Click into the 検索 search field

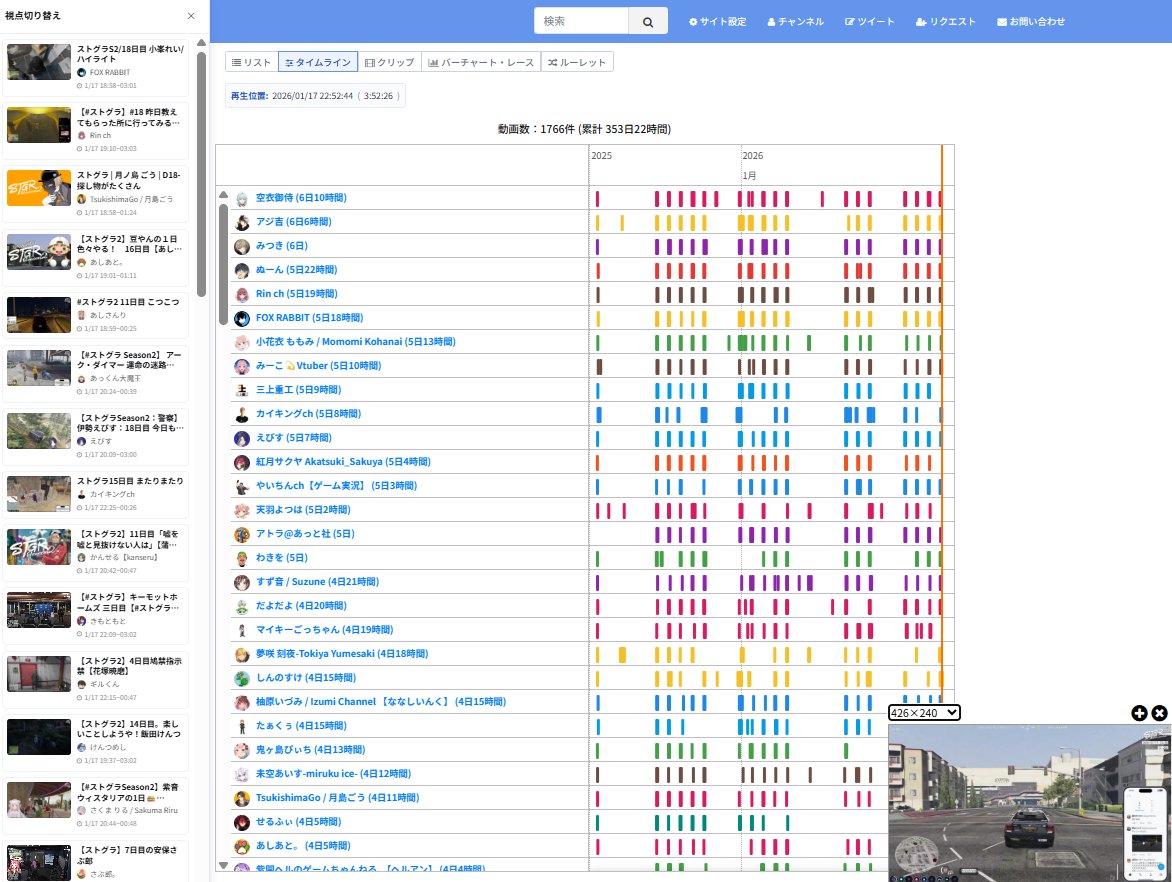582,22
